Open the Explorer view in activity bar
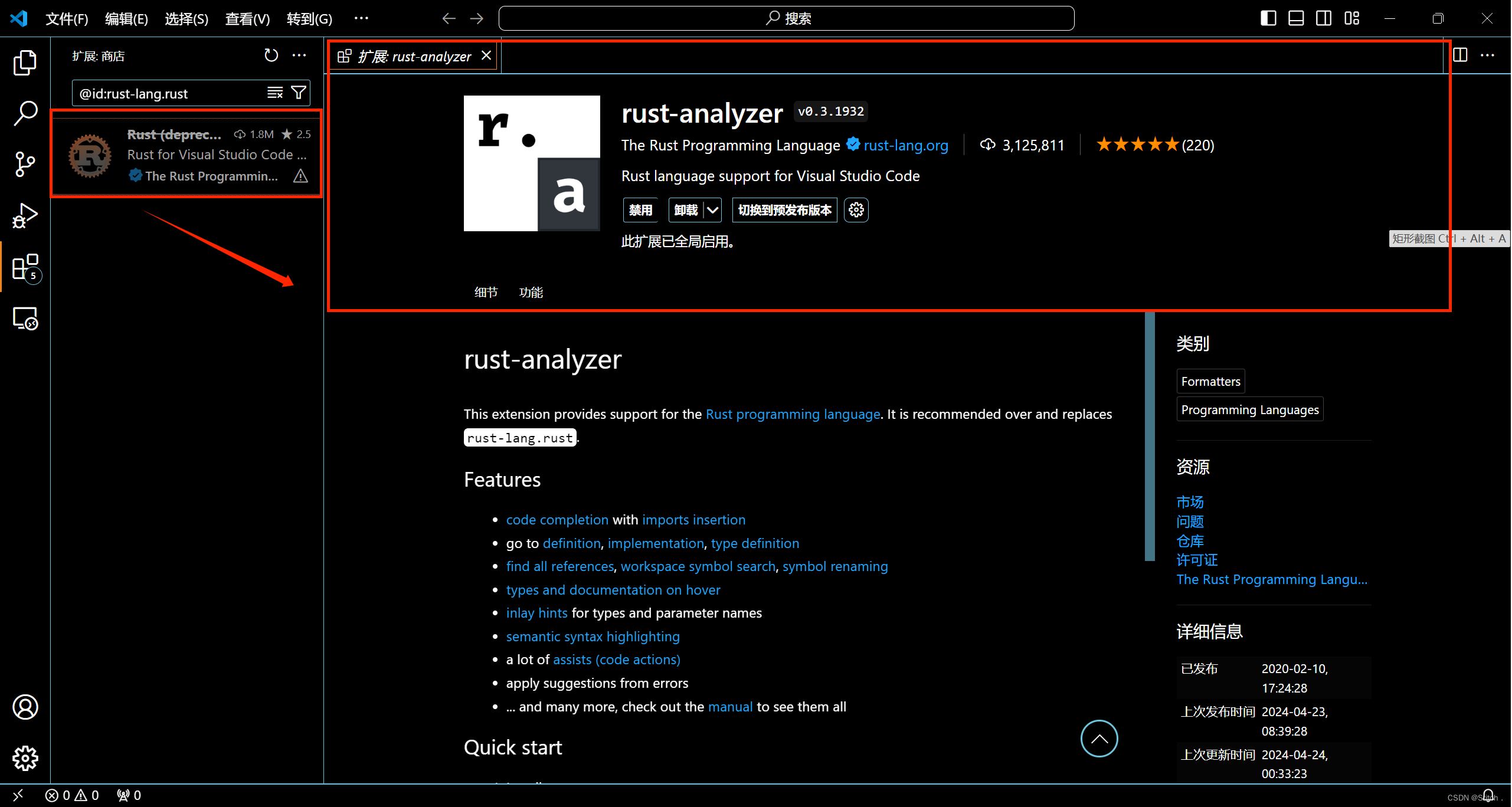Image resolution: width=1512 pixels, height=807 pixels. pyautogui.click(x=25, y=62)
